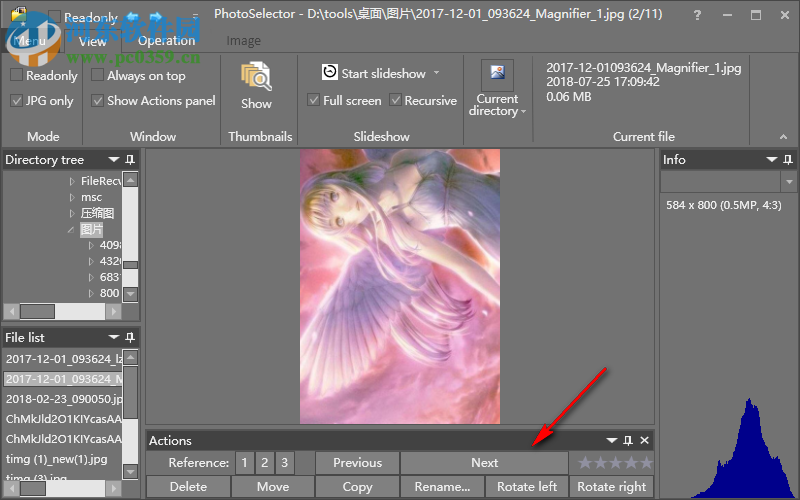Viewport: 800px width, 500px height.
Task: Enable the Always on top checkbox
Action: coord(97,75)
